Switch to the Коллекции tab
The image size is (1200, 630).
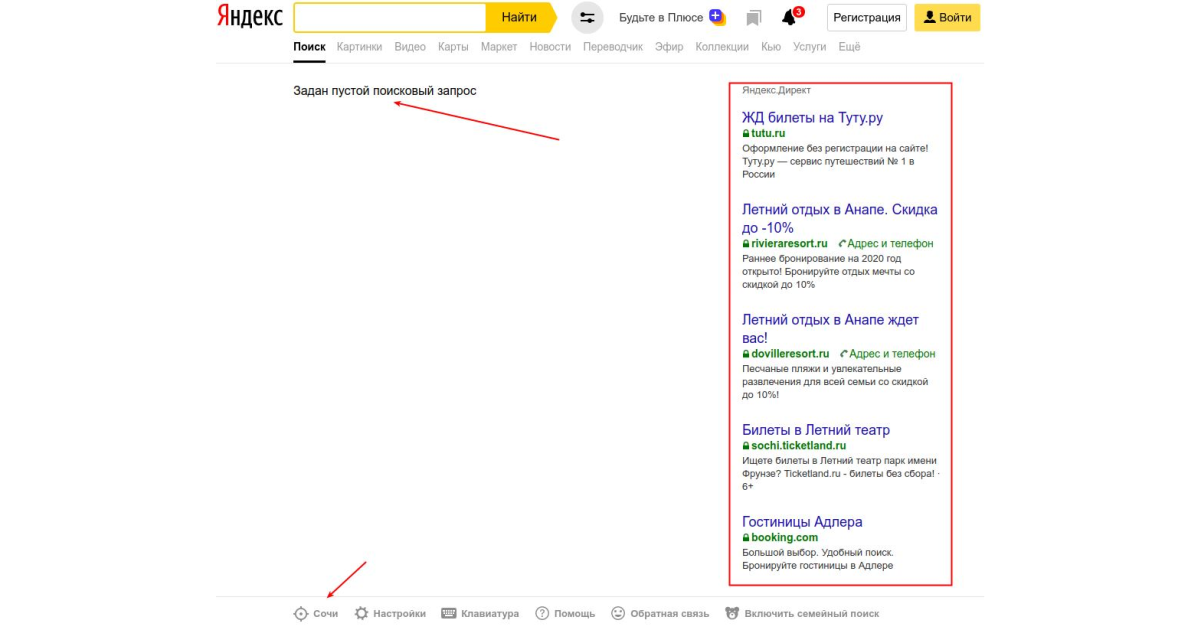tap(722, 47)
